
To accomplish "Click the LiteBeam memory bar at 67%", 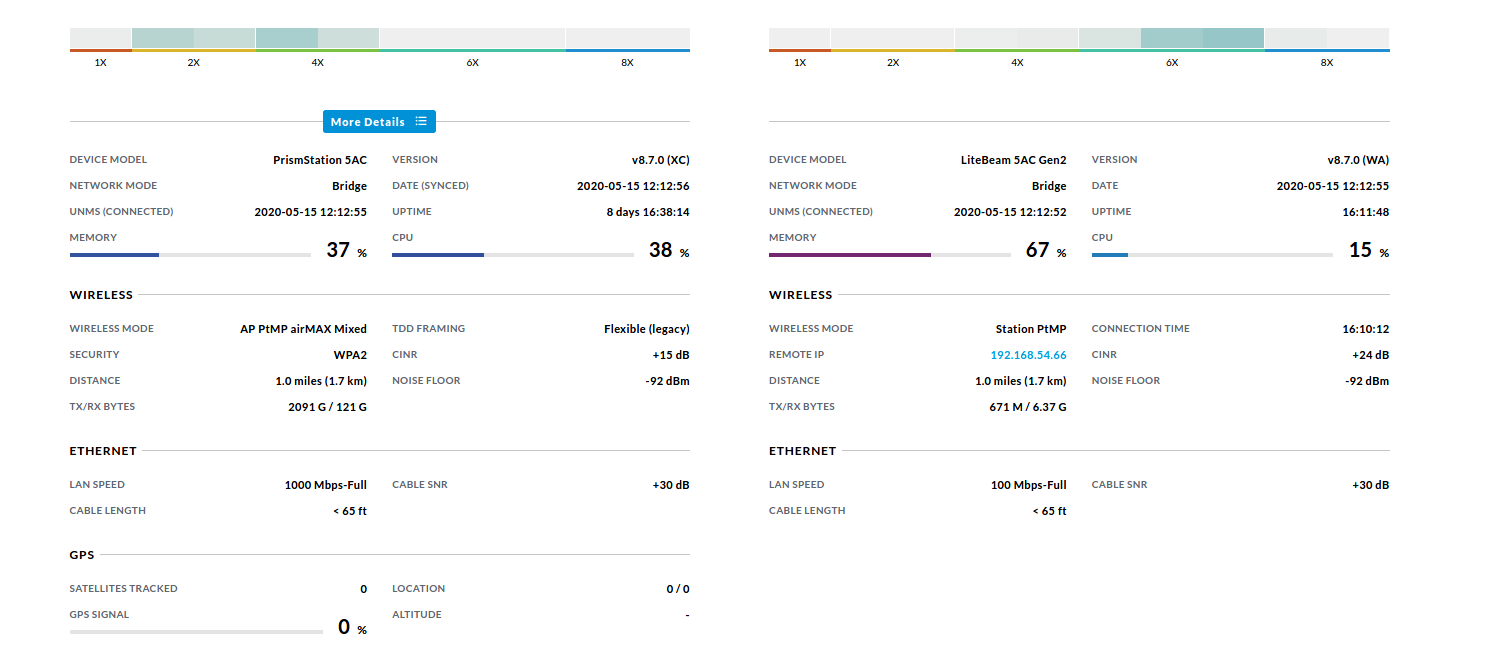I will point(889,255).
